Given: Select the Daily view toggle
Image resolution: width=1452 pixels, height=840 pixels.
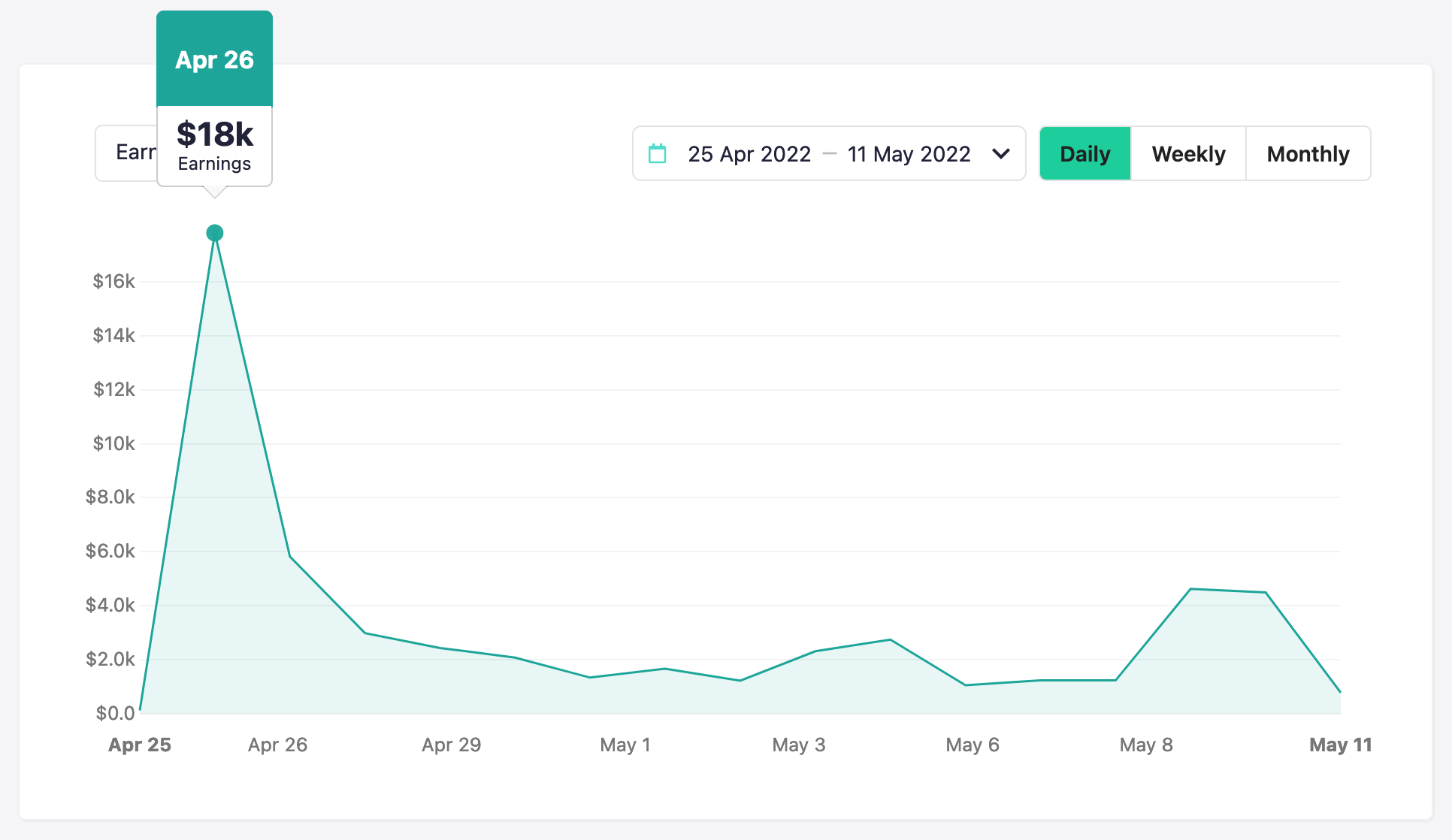Looking at the screenshot, I should point(1084,153).
